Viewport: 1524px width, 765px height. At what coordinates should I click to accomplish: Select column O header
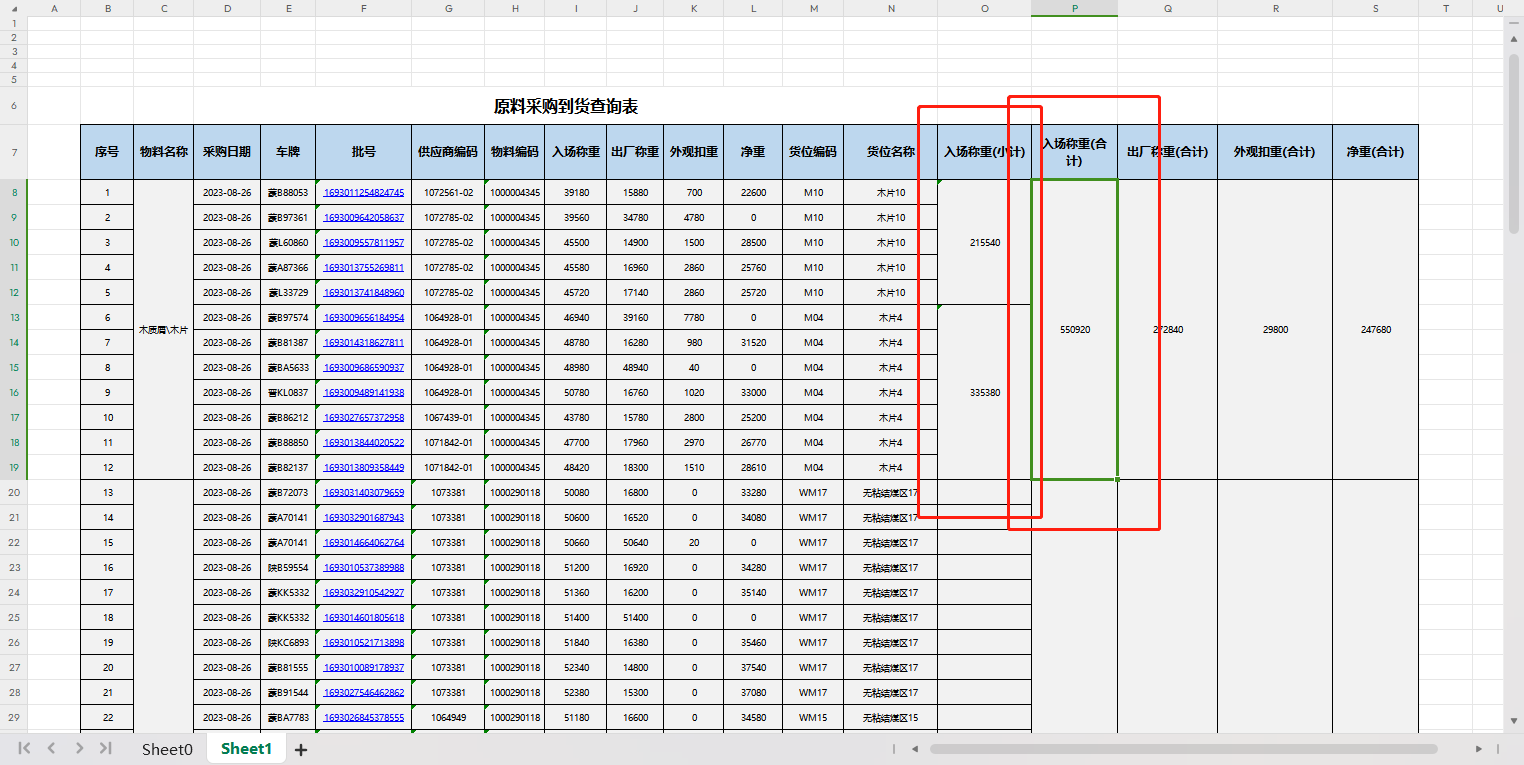985,8
